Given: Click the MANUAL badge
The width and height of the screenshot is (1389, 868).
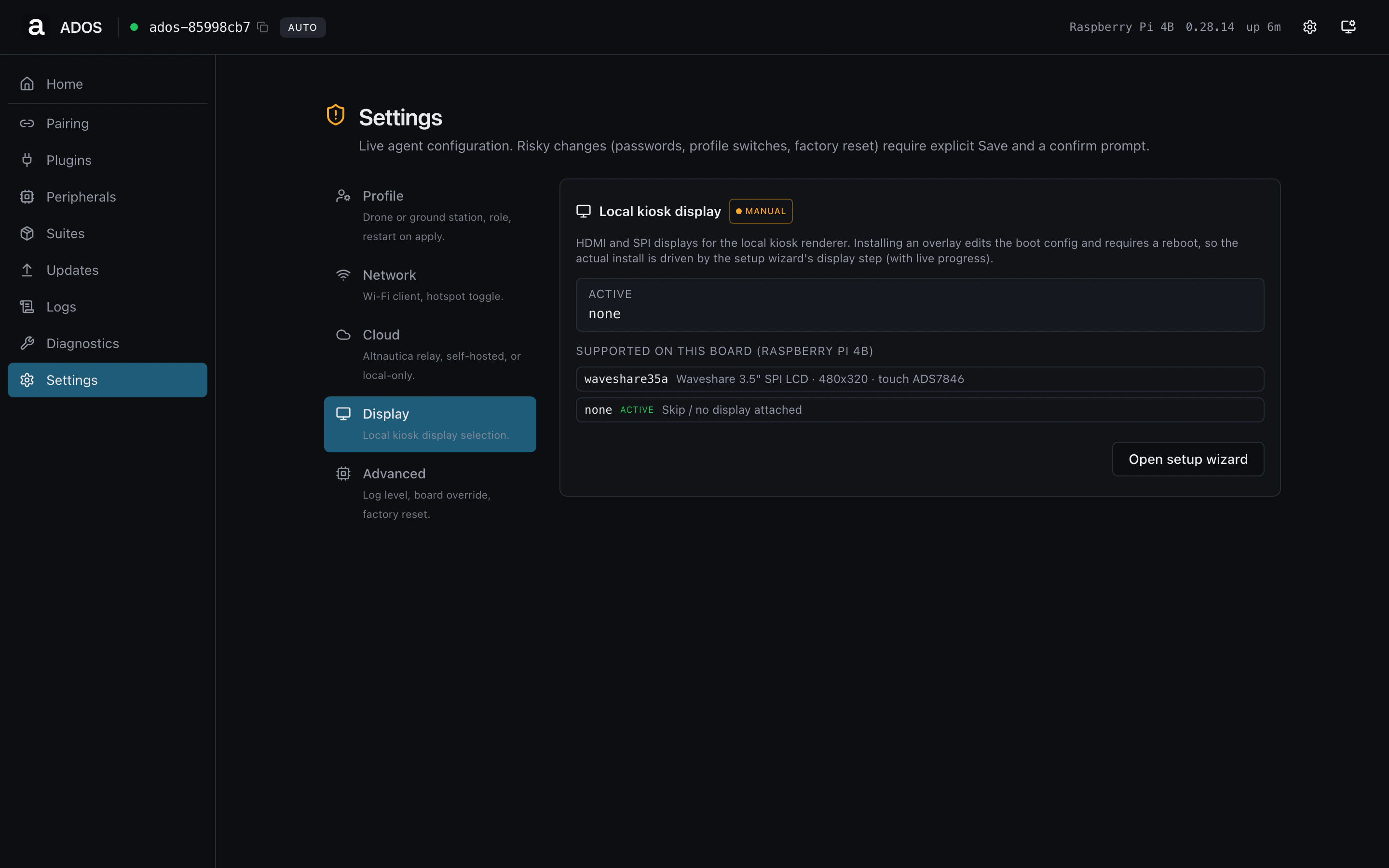Looking at the screenshot, I should click(761, 211).
